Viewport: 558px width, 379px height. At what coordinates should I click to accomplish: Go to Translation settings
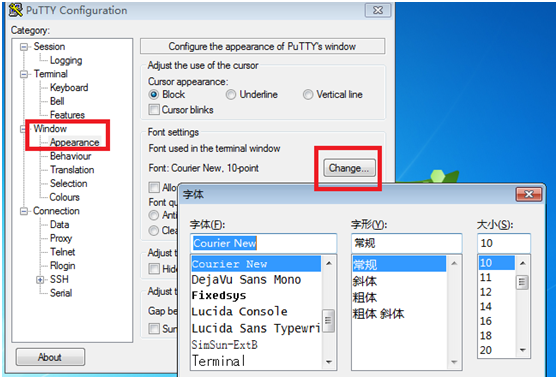point(72,170)
